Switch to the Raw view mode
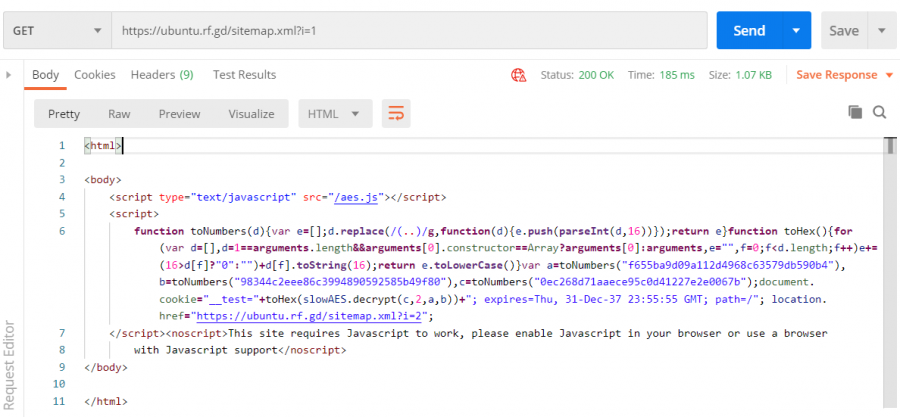Viewport: 900px width, 417px height. 119,114
